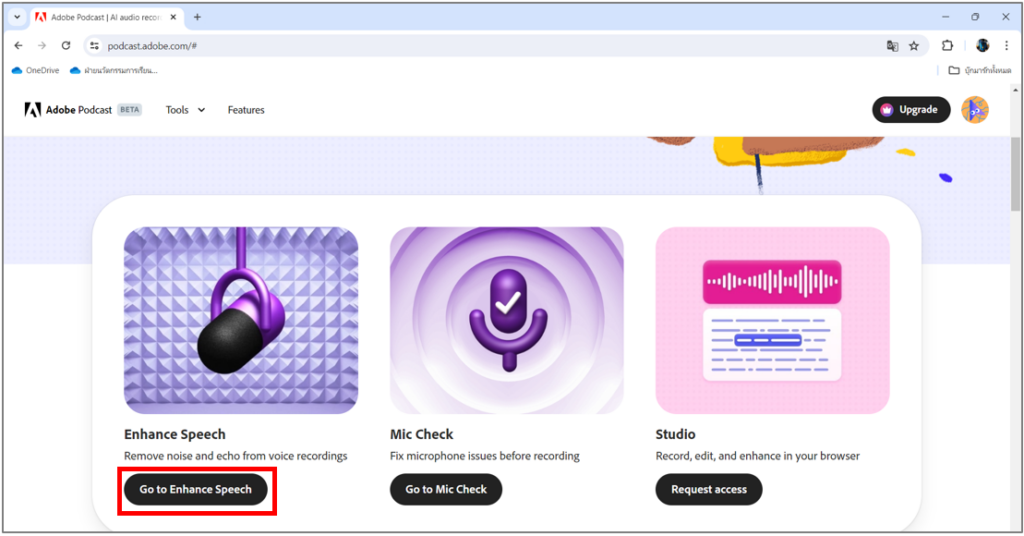Bookmark this page with star icon
Viewport: 1024px width, 536px height.
914,46
